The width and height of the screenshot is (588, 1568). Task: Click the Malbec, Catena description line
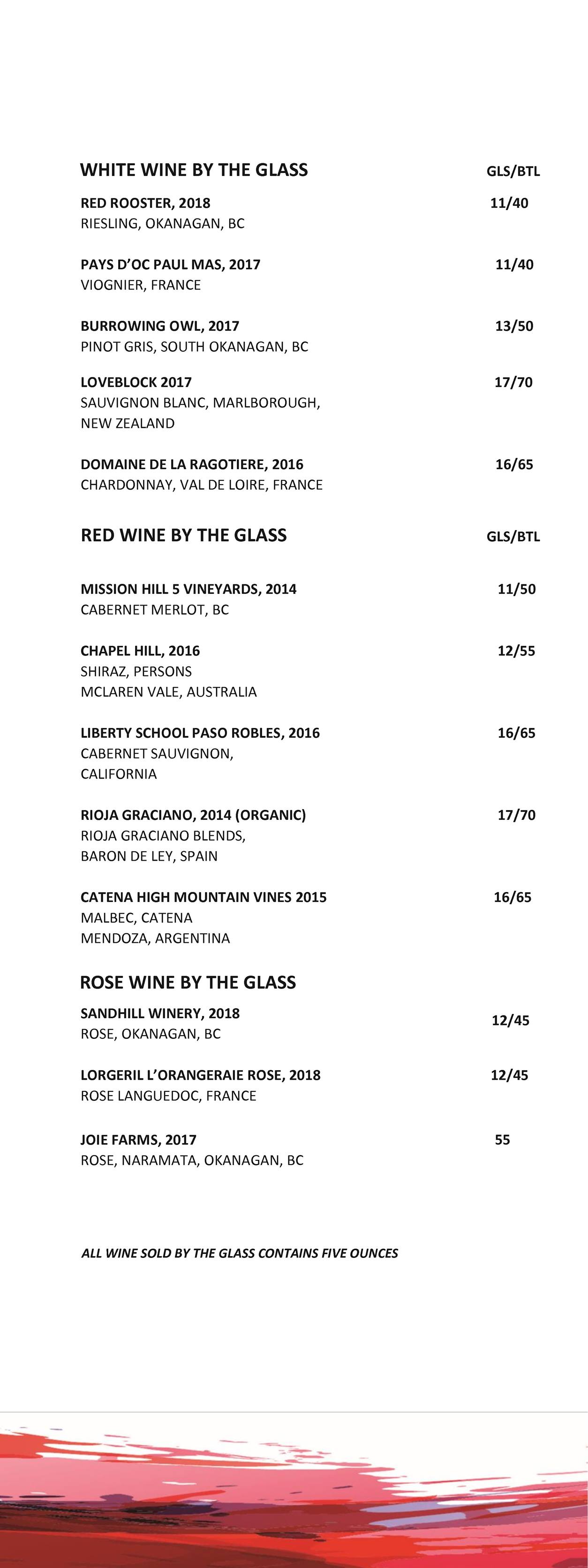[x=136, y=918]
